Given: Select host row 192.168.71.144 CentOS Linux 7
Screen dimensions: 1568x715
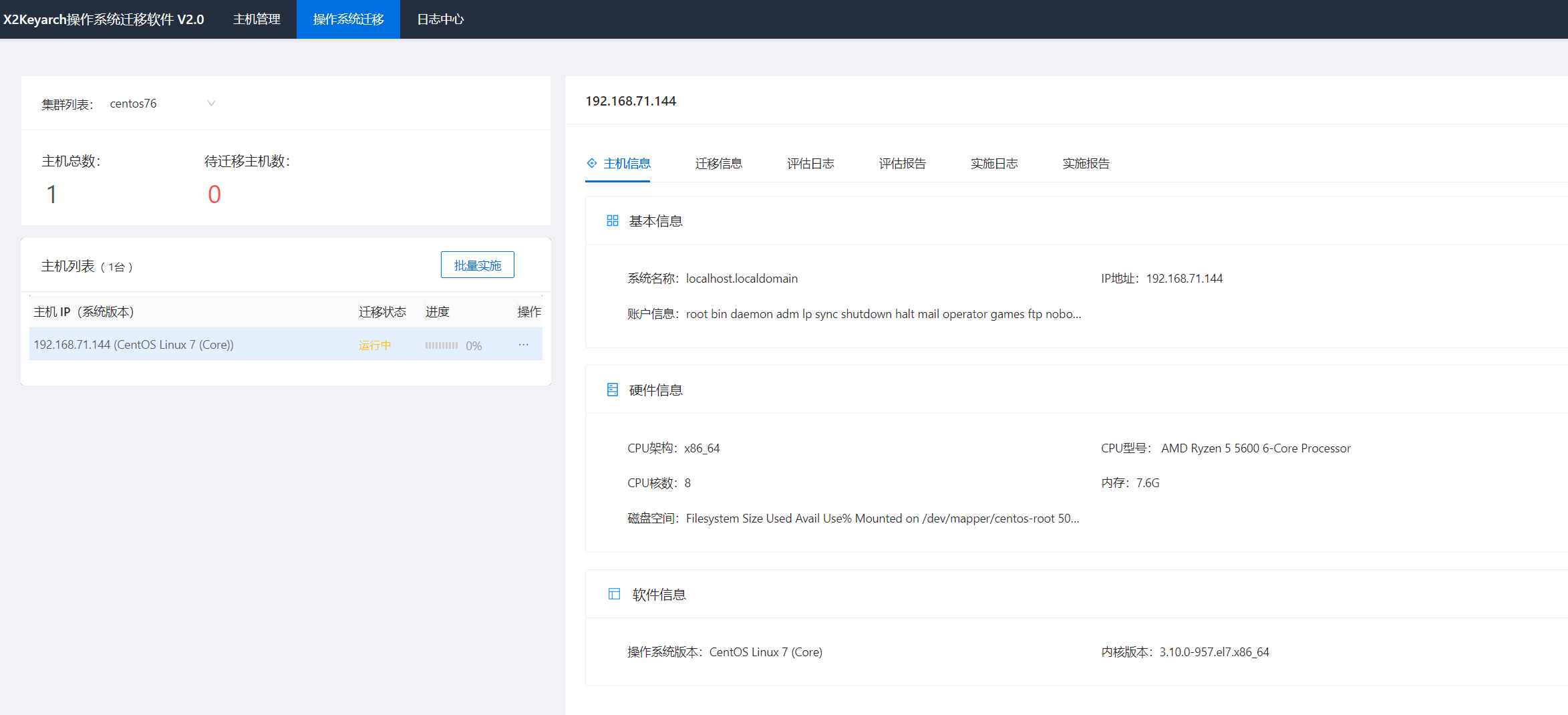Looking at the screenshot, I should tap(134, 345).
